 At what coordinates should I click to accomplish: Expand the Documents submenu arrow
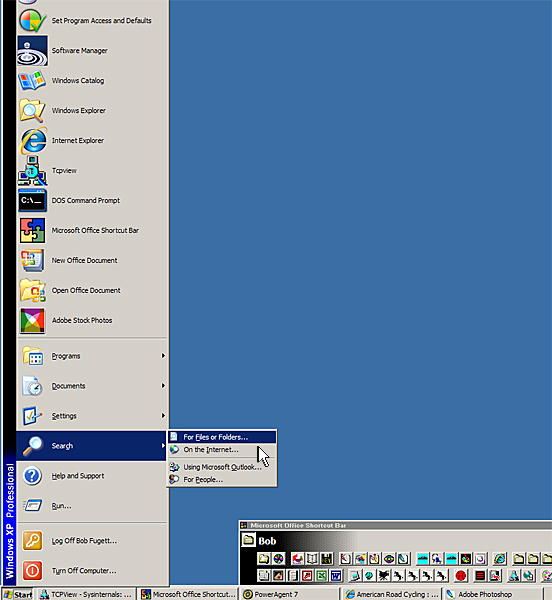pos(163,386)
